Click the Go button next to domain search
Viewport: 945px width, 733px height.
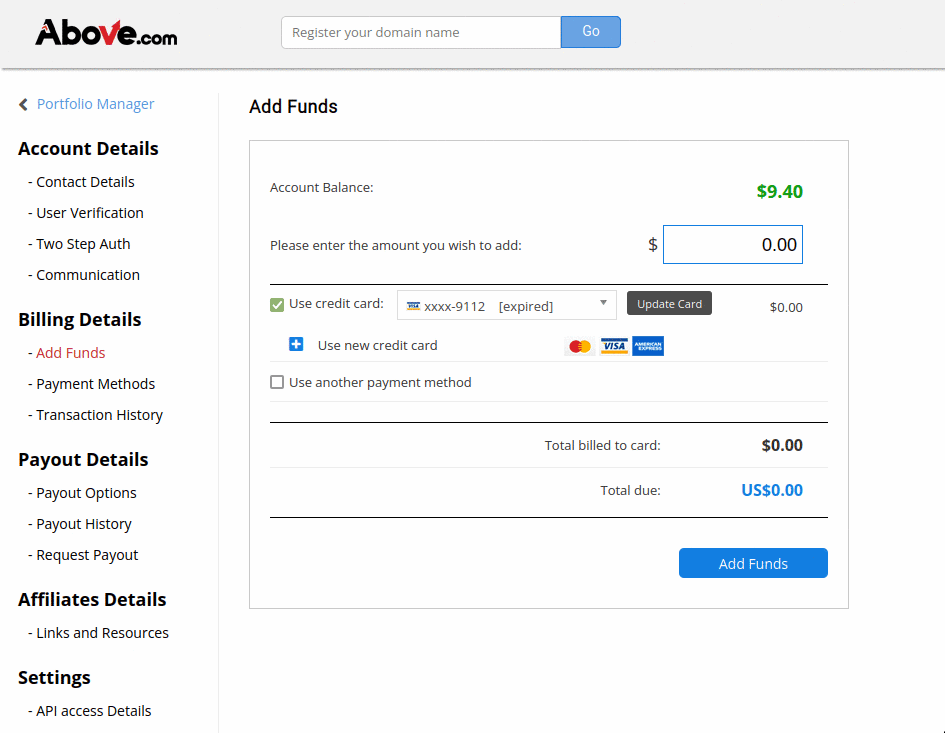coord(591,32)
